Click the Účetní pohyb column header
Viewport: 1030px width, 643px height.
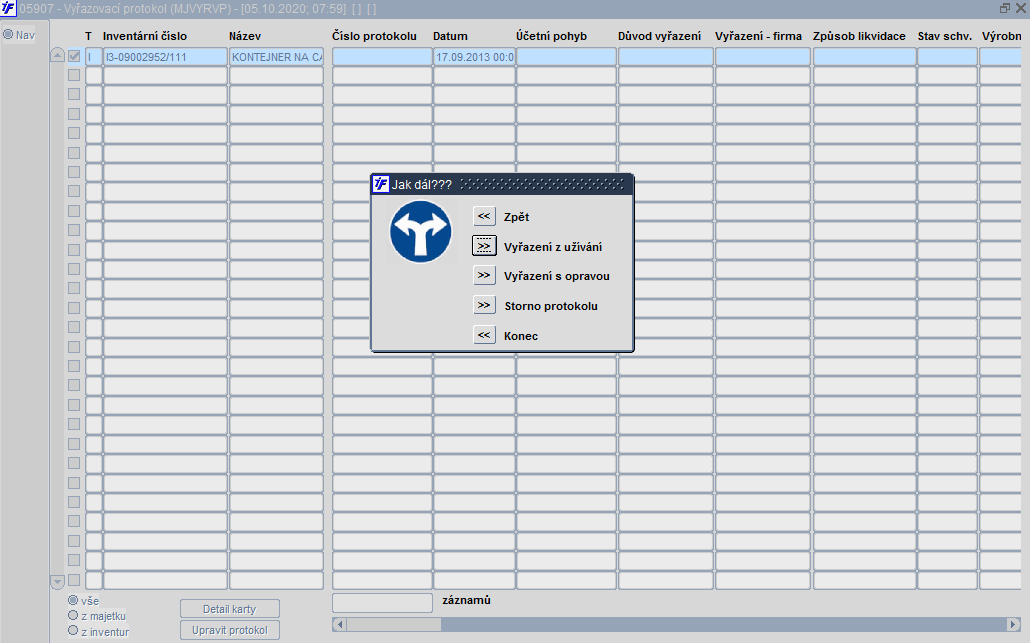[551, 36]
